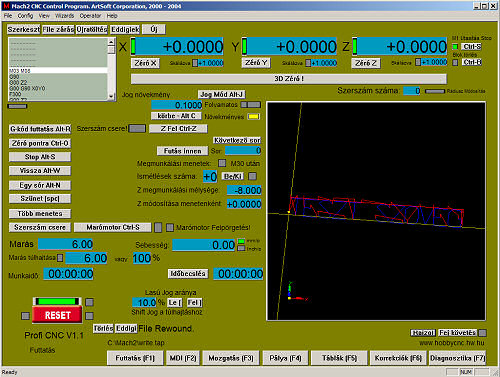Toggle the Marómotor Felpörgetés checkbox
500x377 pixels.
coord(170,227)
